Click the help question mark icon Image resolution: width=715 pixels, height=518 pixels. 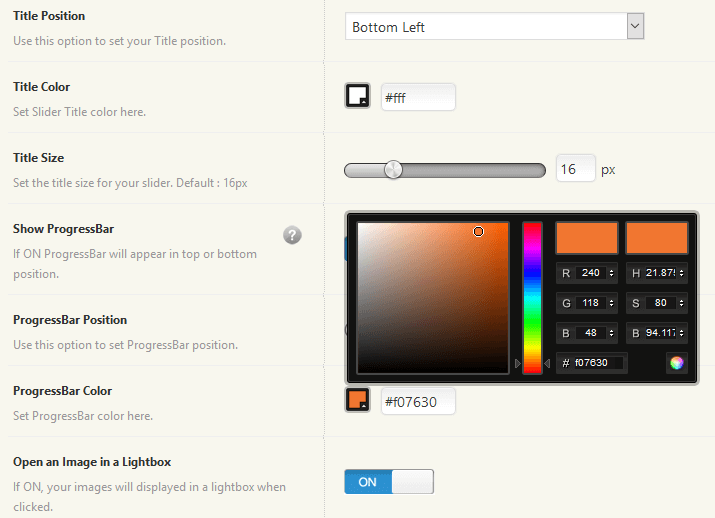tap(292, 235)
